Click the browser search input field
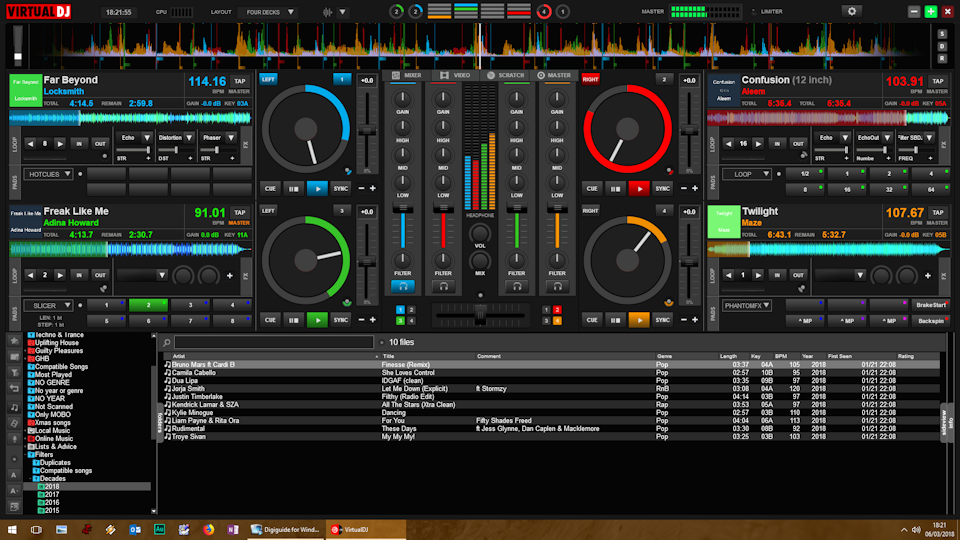Screen dimensions: 960x540 [x=274, y=342]
